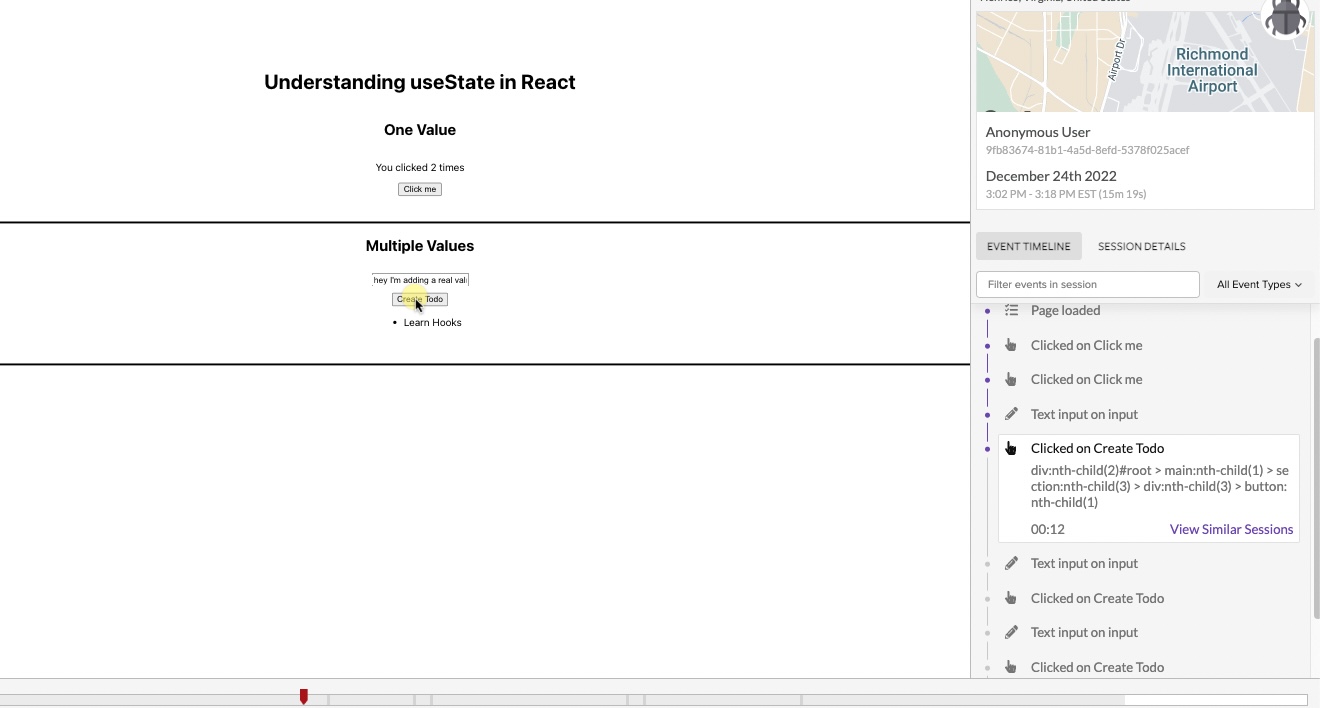Expand 'Text input on input' below the expanded event
1320x708 pixels.
[1084, 563]
